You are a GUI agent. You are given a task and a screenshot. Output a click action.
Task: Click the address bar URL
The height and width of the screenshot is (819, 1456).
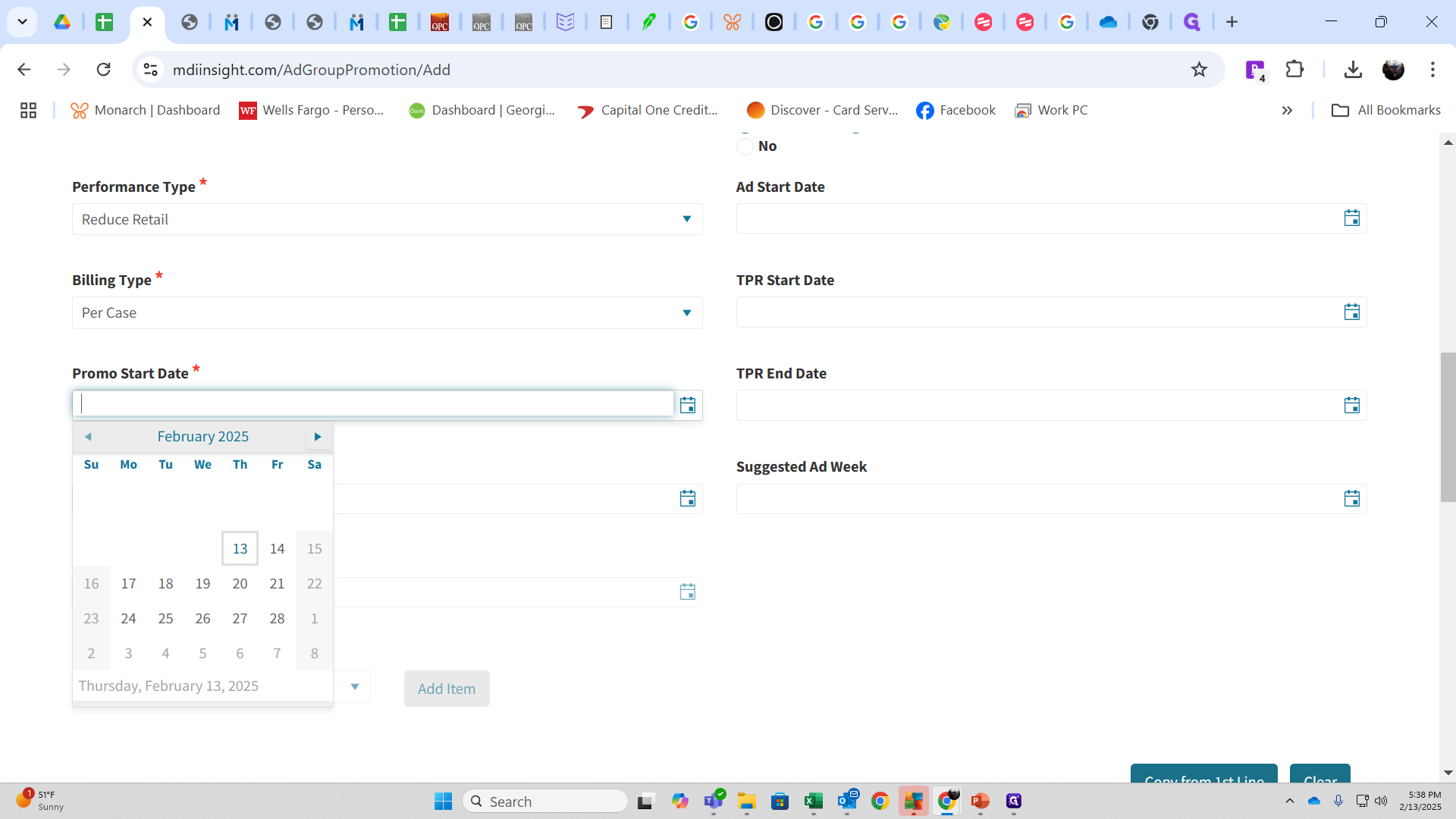[x=312, y=70]
